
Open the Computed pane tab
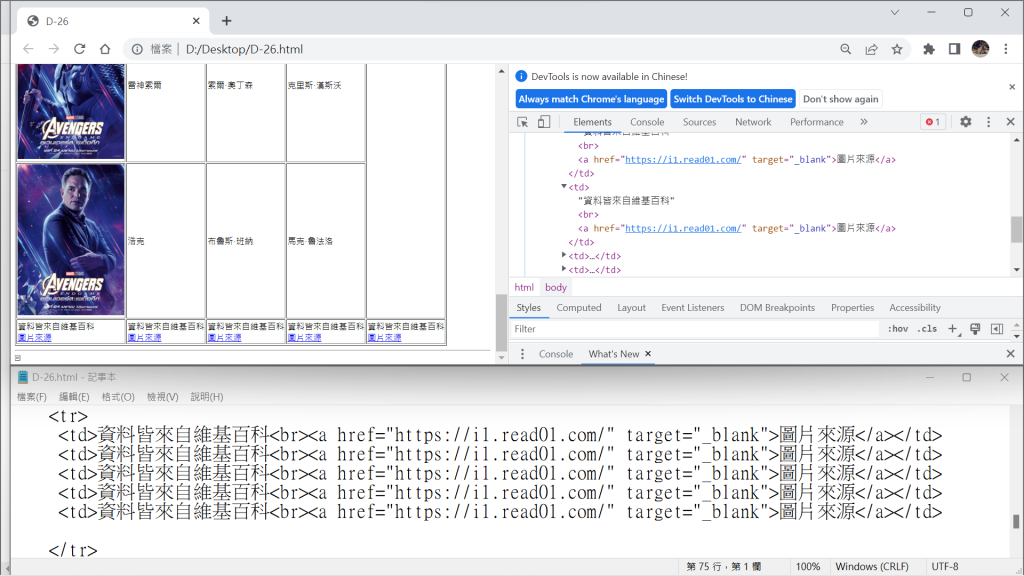(x=579, y=308)
